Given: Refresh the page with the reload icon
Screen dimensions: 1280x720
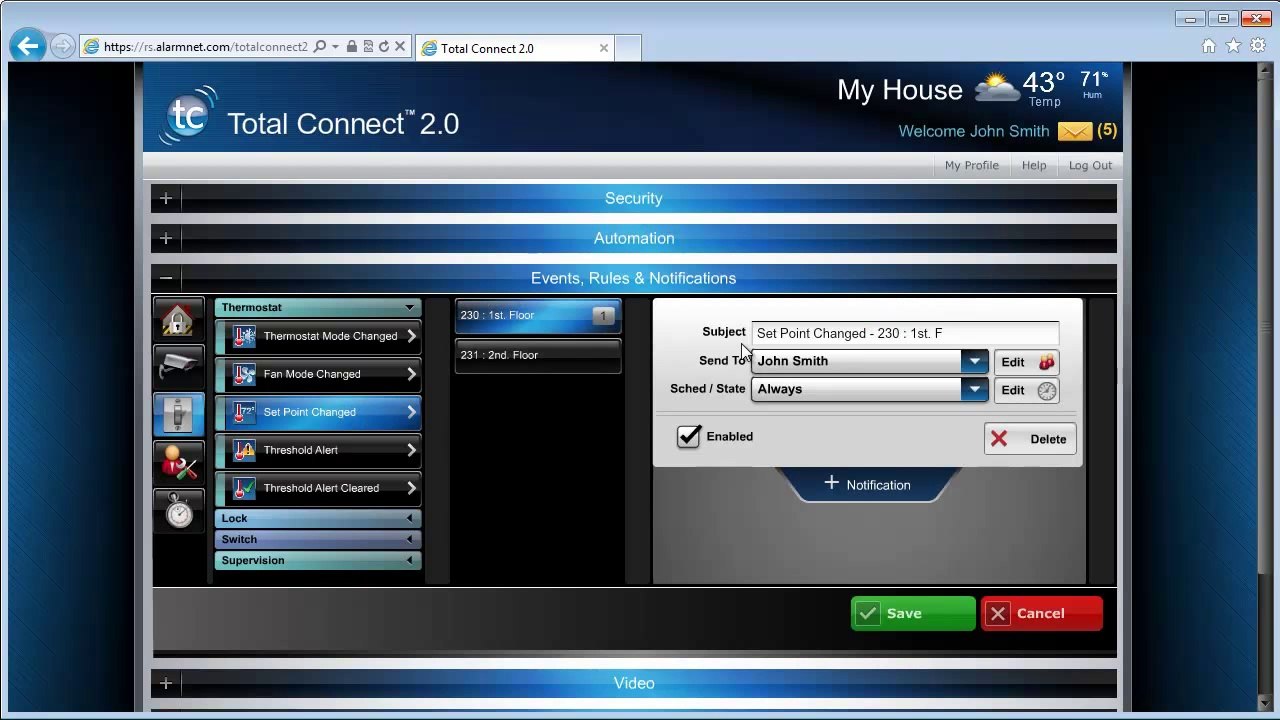Looking at the screenshot, I should 383,47.
